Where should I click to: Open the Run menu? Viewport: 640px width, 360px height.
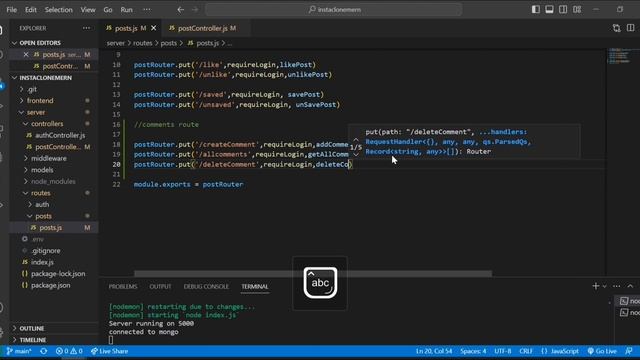click(127, 9)
